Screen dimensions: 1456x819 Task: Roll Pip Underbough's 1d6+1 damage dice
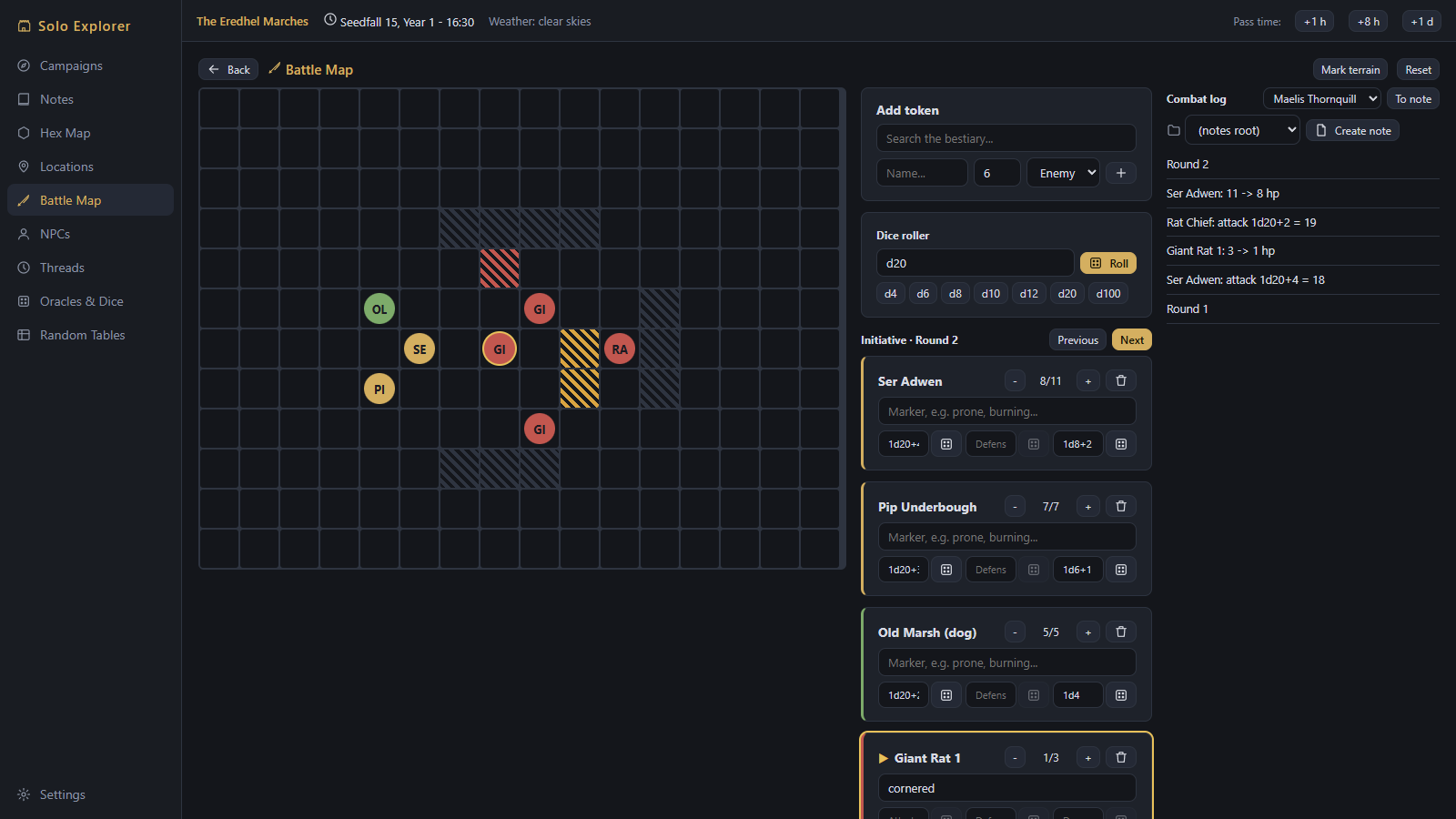(x=1121, y=570)
